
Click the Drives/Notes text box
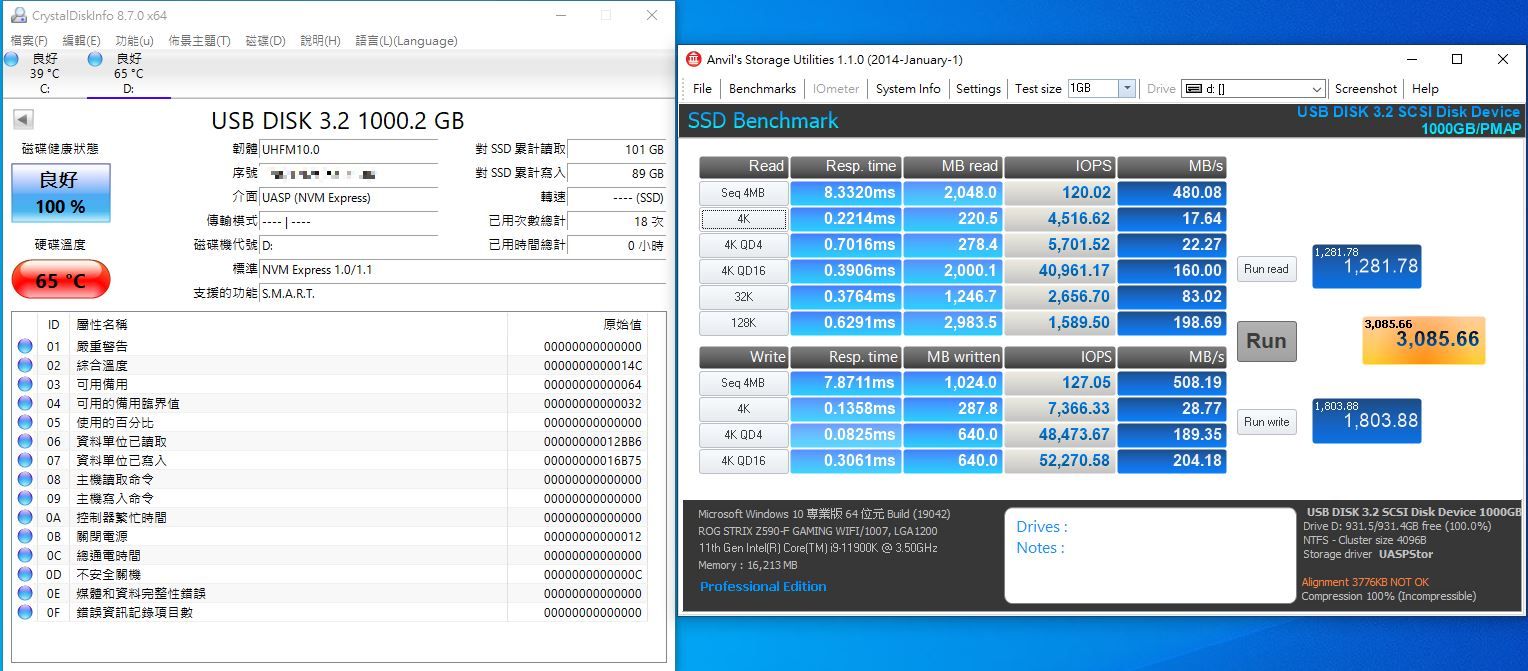click(1150, 556)
